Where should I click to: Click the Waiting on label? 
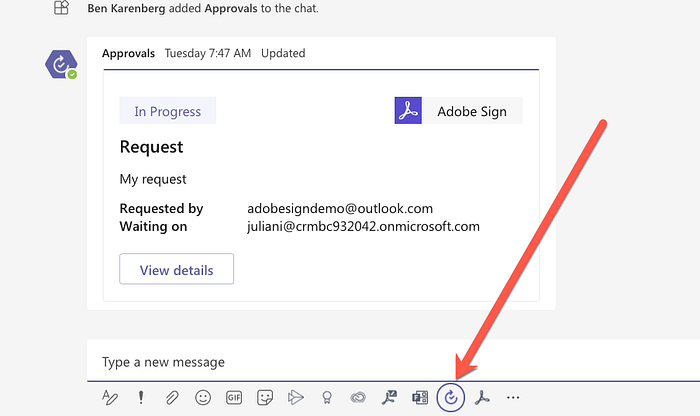click(153, 226)
